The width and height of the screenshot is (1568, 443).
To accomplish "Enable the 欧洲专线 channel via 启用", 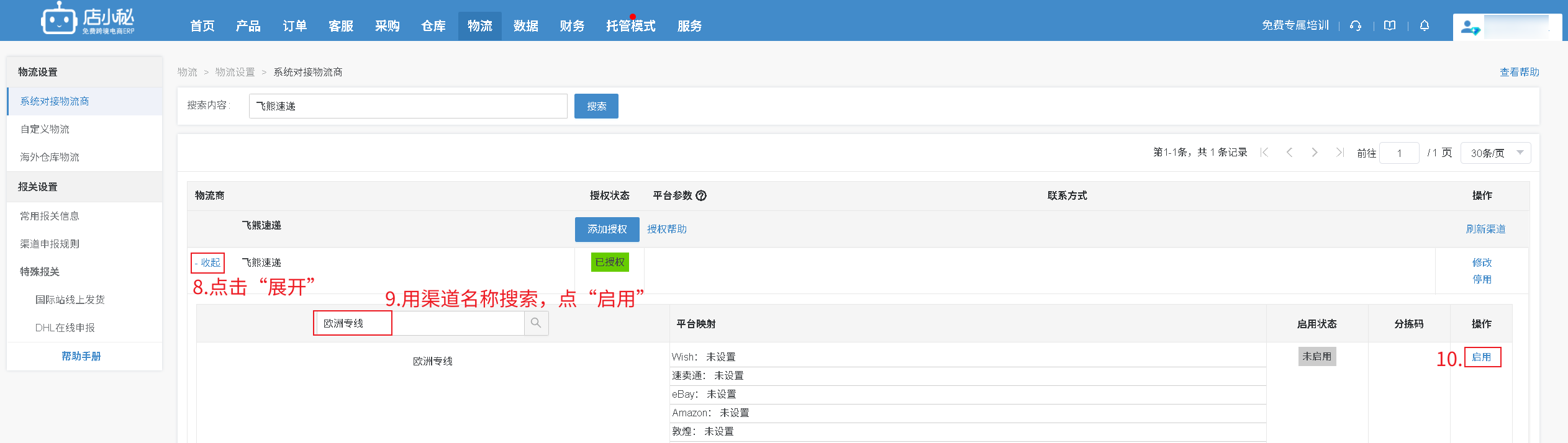I will [x=1481, y=357].
